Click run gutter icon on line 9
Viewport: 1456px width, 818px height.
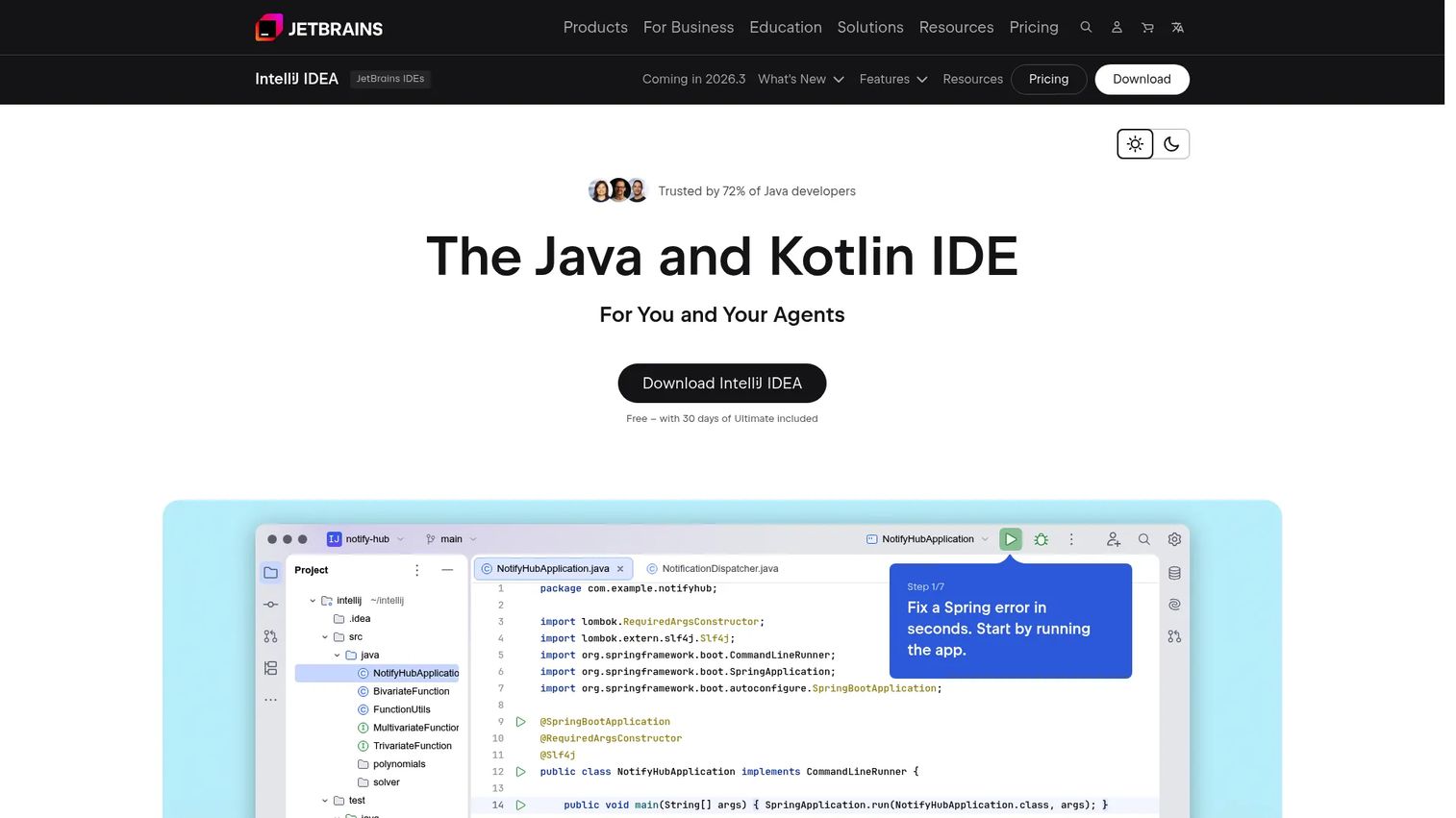pyautogui.click(x=520, y=722)
